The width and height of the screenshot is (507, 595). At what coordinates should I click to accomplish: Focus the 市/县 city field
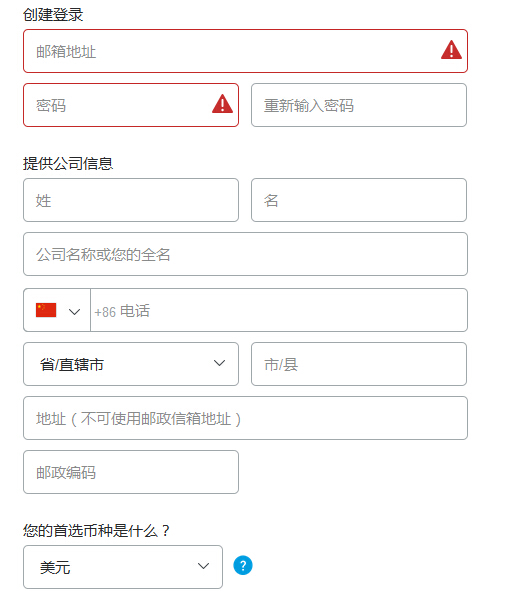[359, 364]
